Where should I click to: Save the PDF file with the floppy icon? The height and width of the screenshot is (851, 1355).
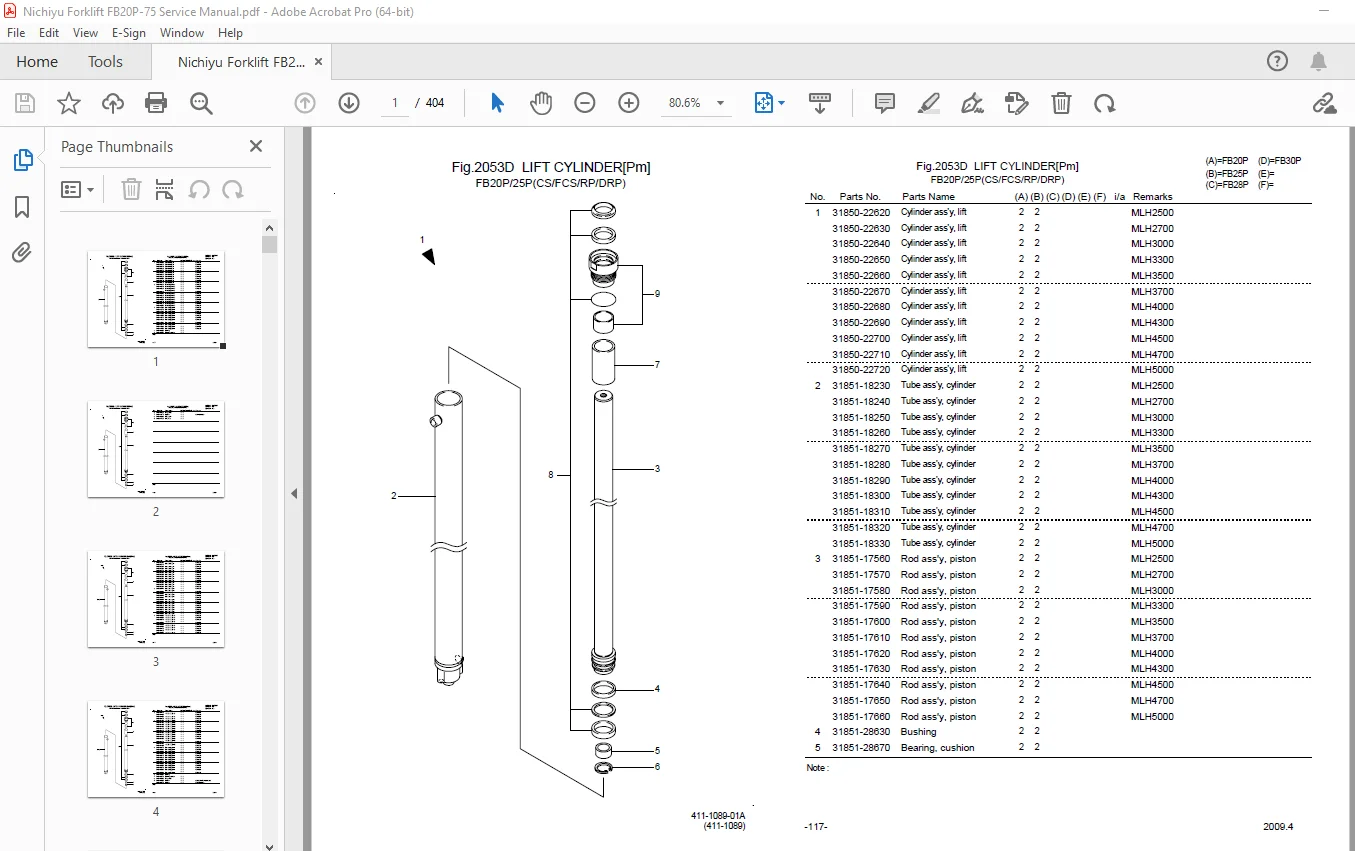pos(25,103)
